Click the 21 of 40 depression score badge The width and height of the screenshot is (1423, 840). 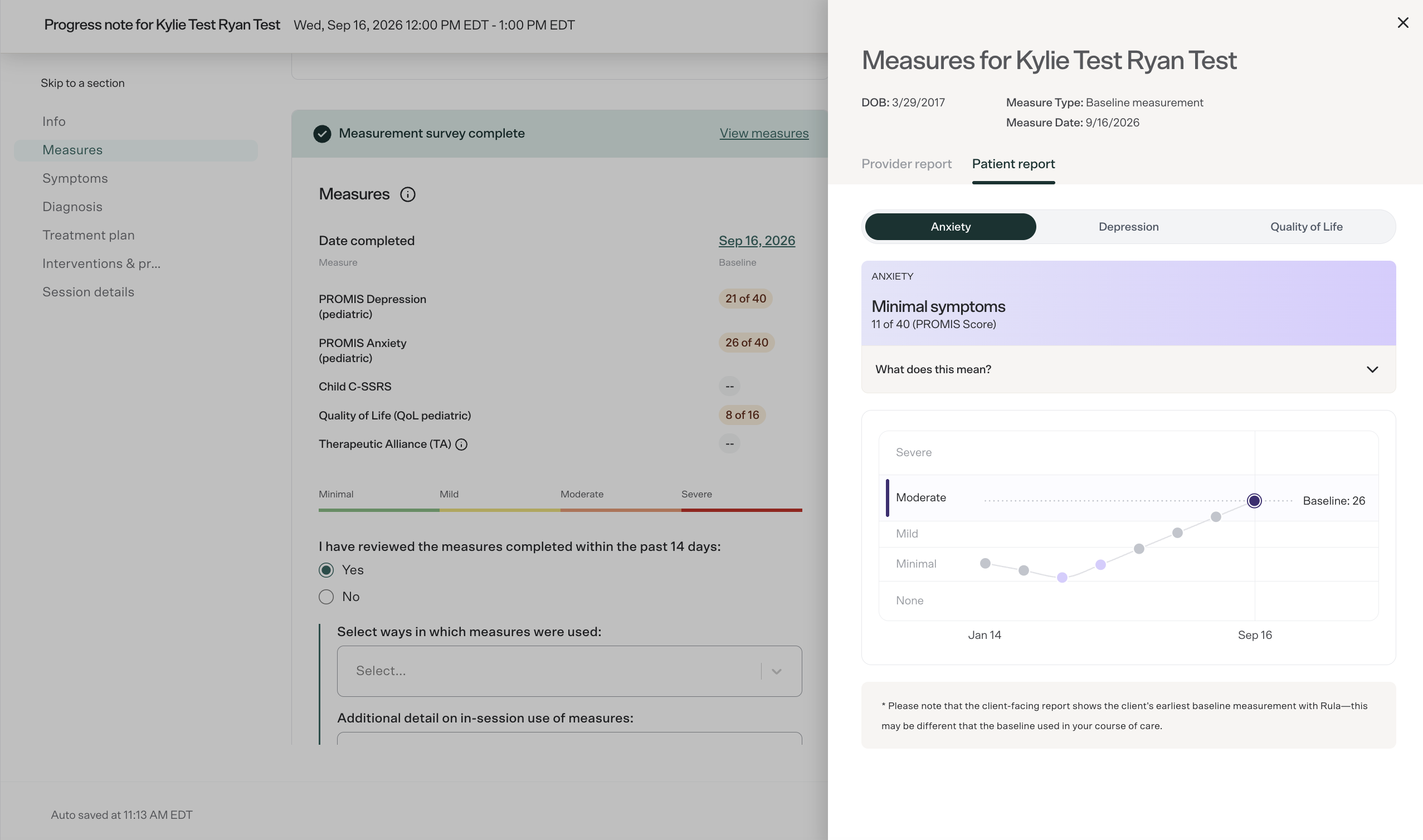tap(745, 299)
